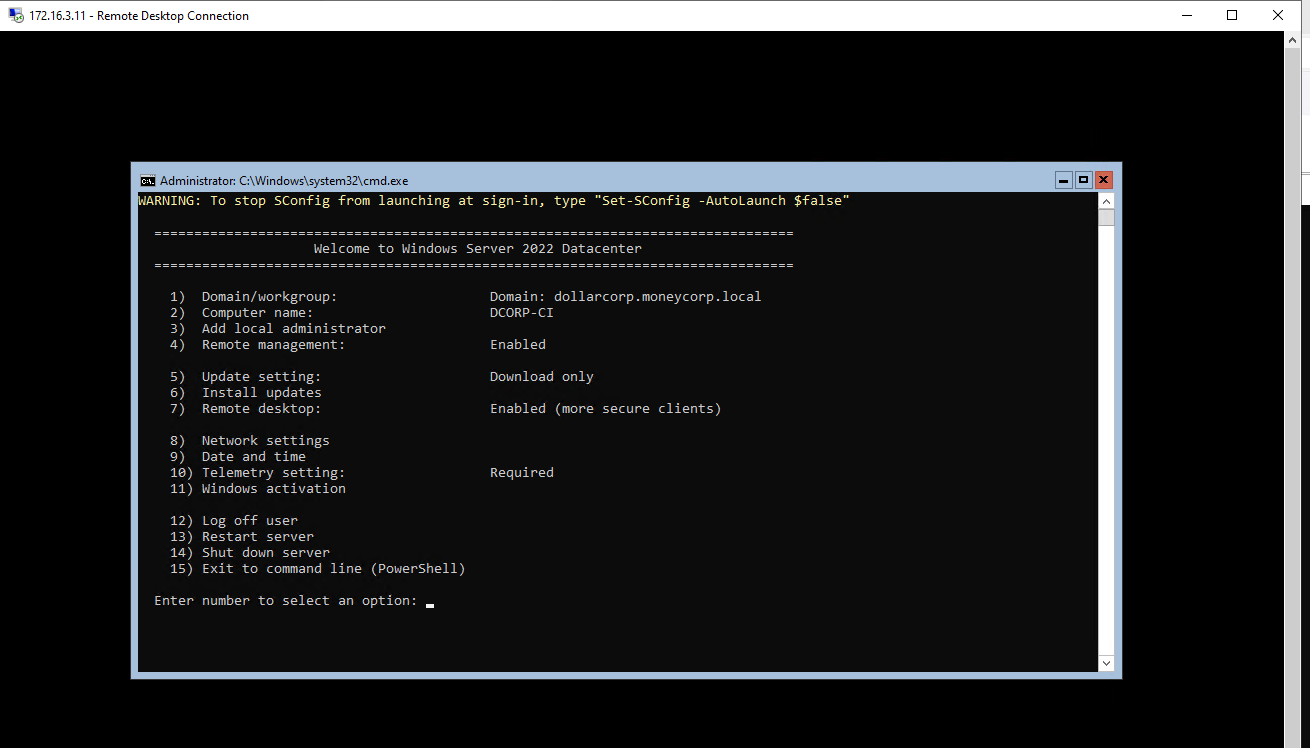The width and height of the screenshot is (1310, 748).
Task: Maximize the Administrator cmd.exe console window
Action: (1083, 180)
